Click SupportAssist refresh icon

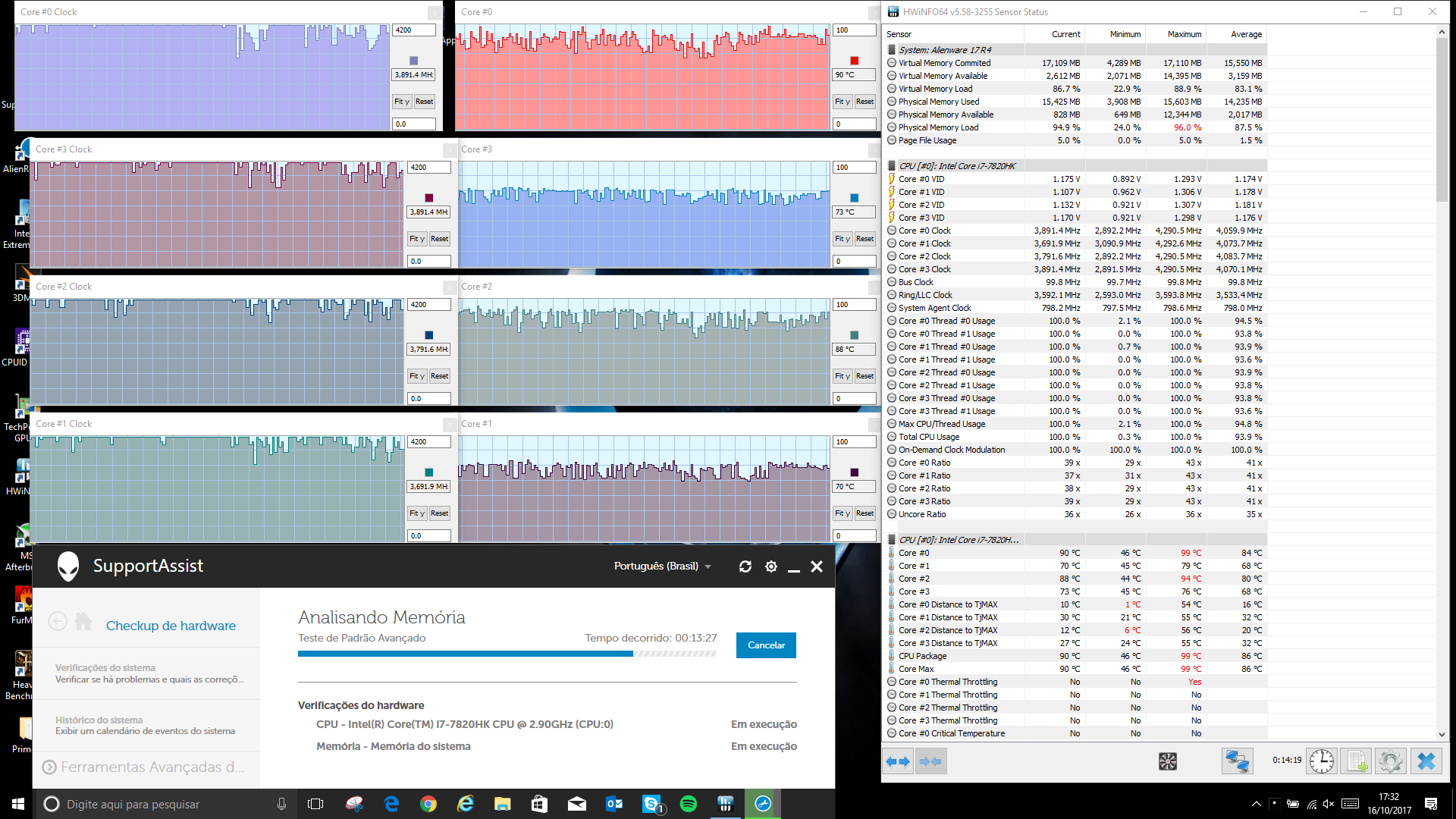point(745,566)
